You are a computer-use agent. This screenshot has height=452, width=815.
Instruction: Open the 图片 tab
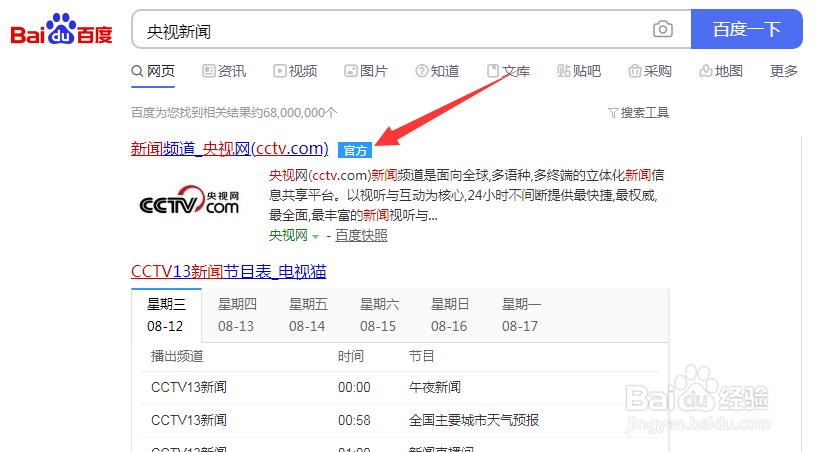366,71
